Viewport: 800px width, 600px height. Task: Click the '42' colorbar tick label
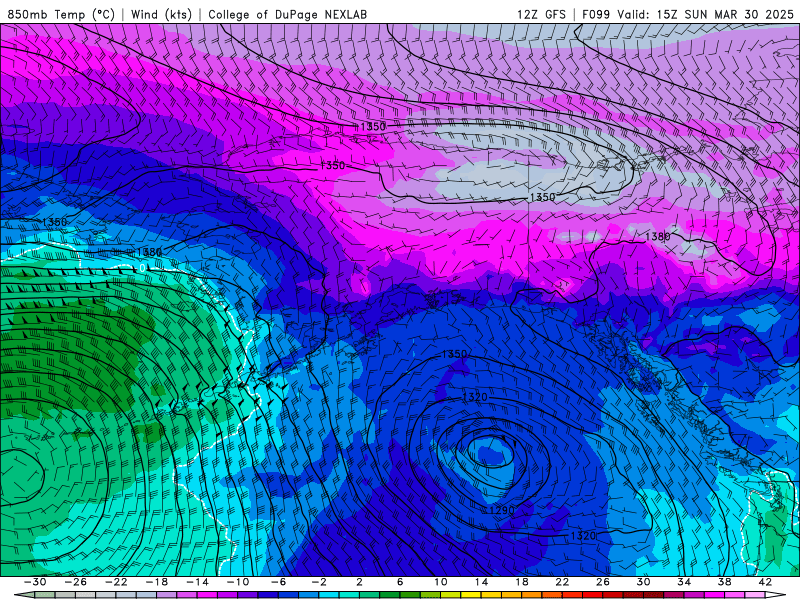click(x=765, y=582)
